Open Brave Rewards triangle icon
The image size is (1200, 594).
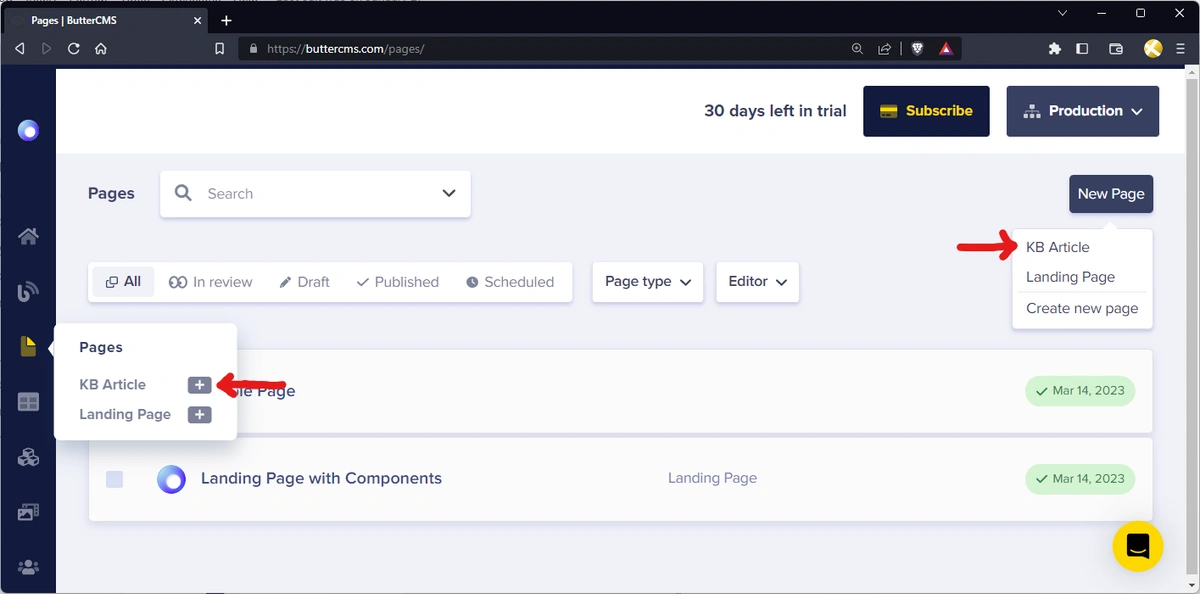point(945,48)
